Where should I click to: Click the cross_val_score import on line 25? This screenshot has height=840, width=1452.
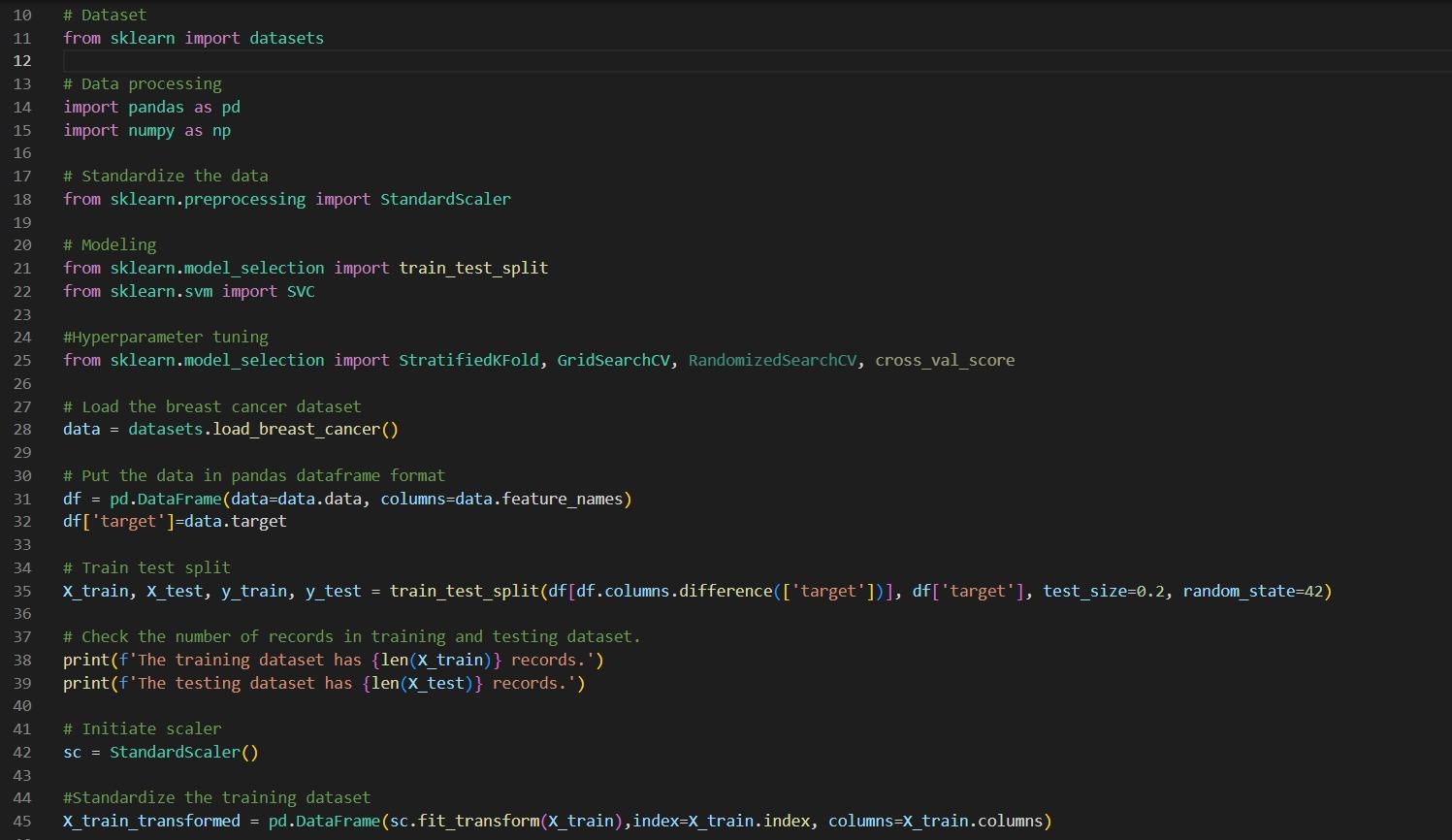point(944,360)
